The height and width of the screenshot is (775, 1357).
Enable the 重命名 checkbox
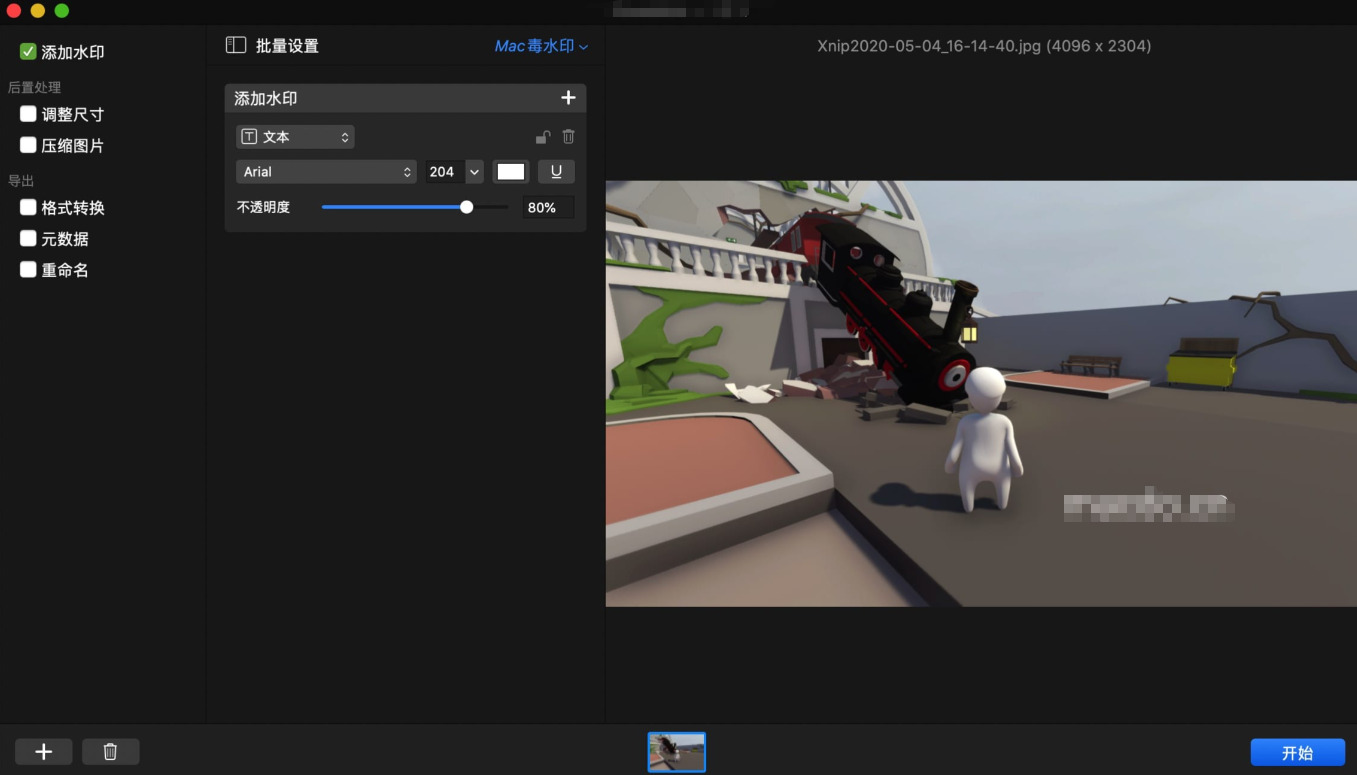(x=28, y=269)
